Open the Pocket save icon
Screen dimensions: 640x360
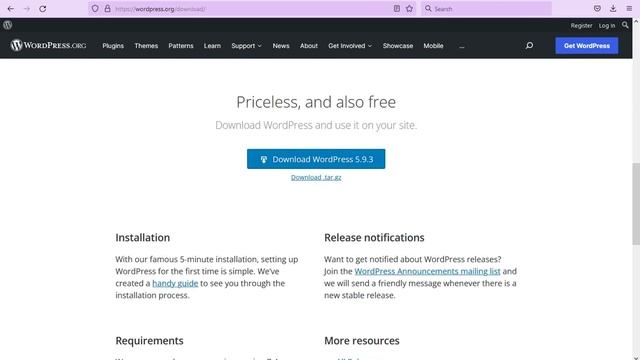click(597, 9)
